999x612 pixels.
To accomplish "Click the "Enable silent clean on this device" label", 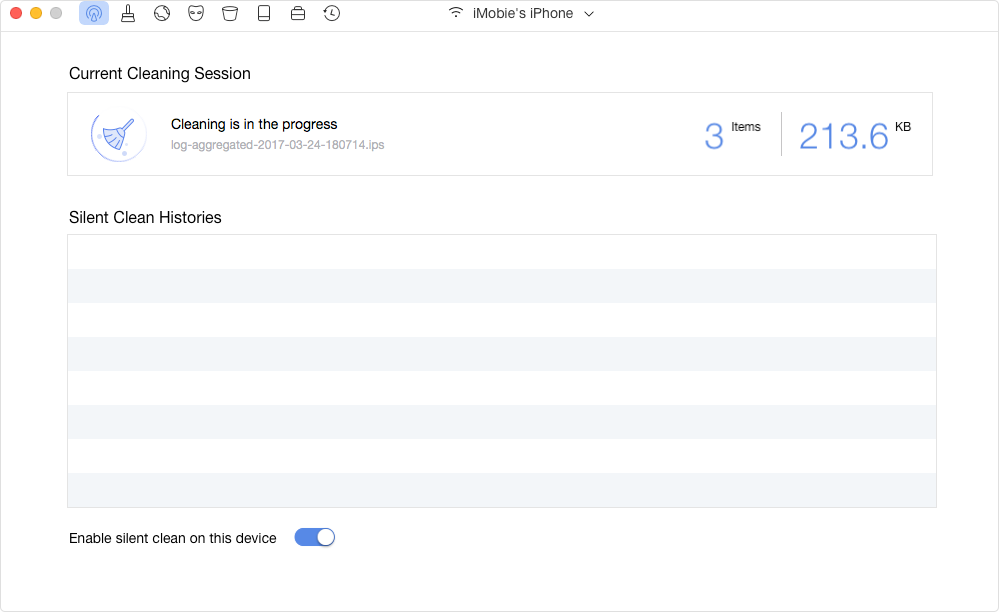I will 173,538.
